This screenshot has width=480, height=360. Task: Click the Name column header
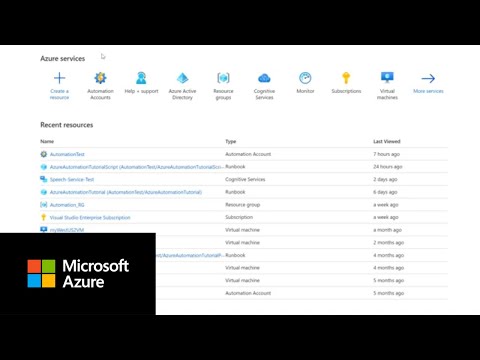point(47,141)
